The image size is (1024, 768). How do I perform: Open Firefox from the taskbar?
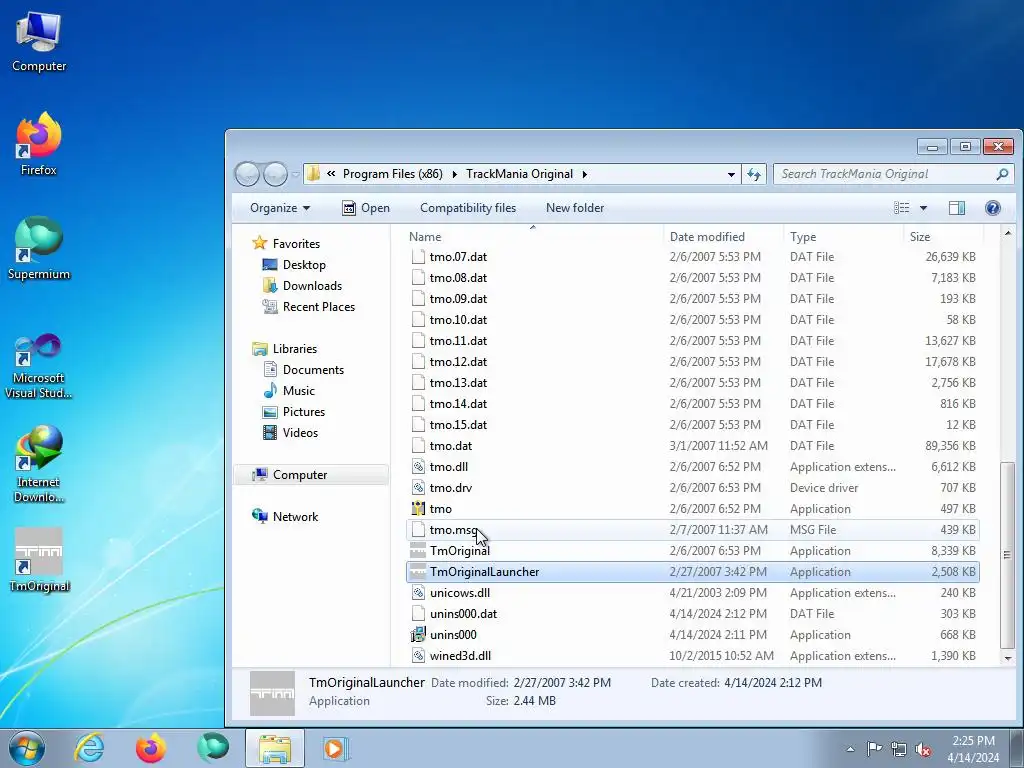(151, 748)
